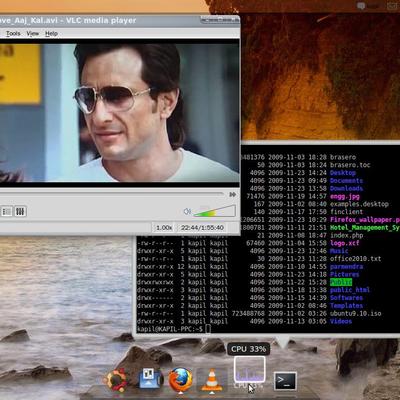
Task: Click 'engg.jpg' file name in terminal
Action: 345,196
